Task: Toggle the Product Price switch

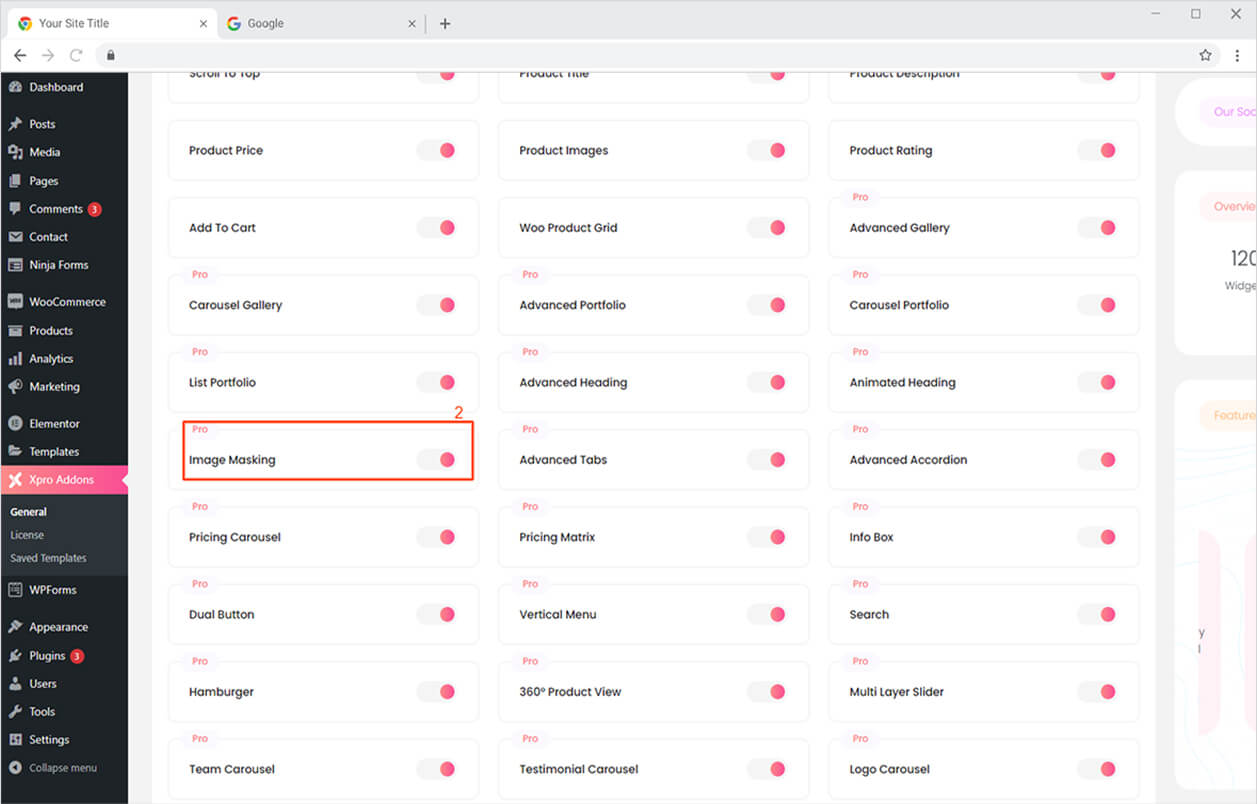Action: pyautogui.click(x=436, y=150)
